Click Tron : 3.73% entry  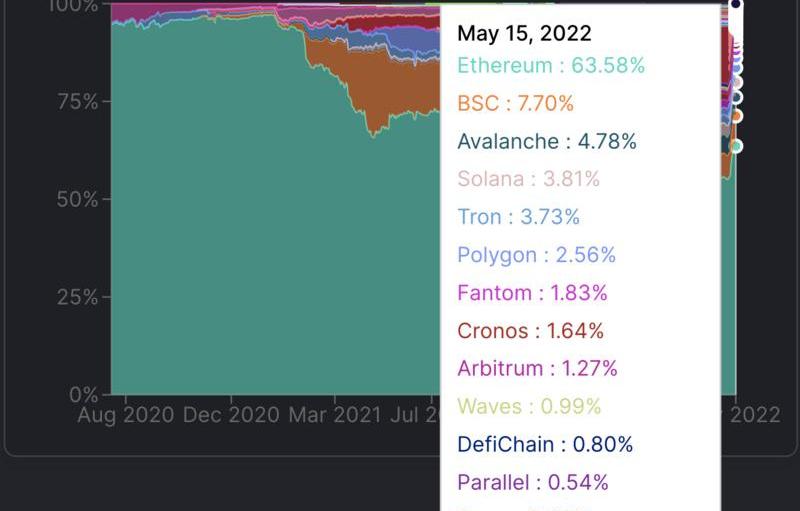tap(518, 217)
